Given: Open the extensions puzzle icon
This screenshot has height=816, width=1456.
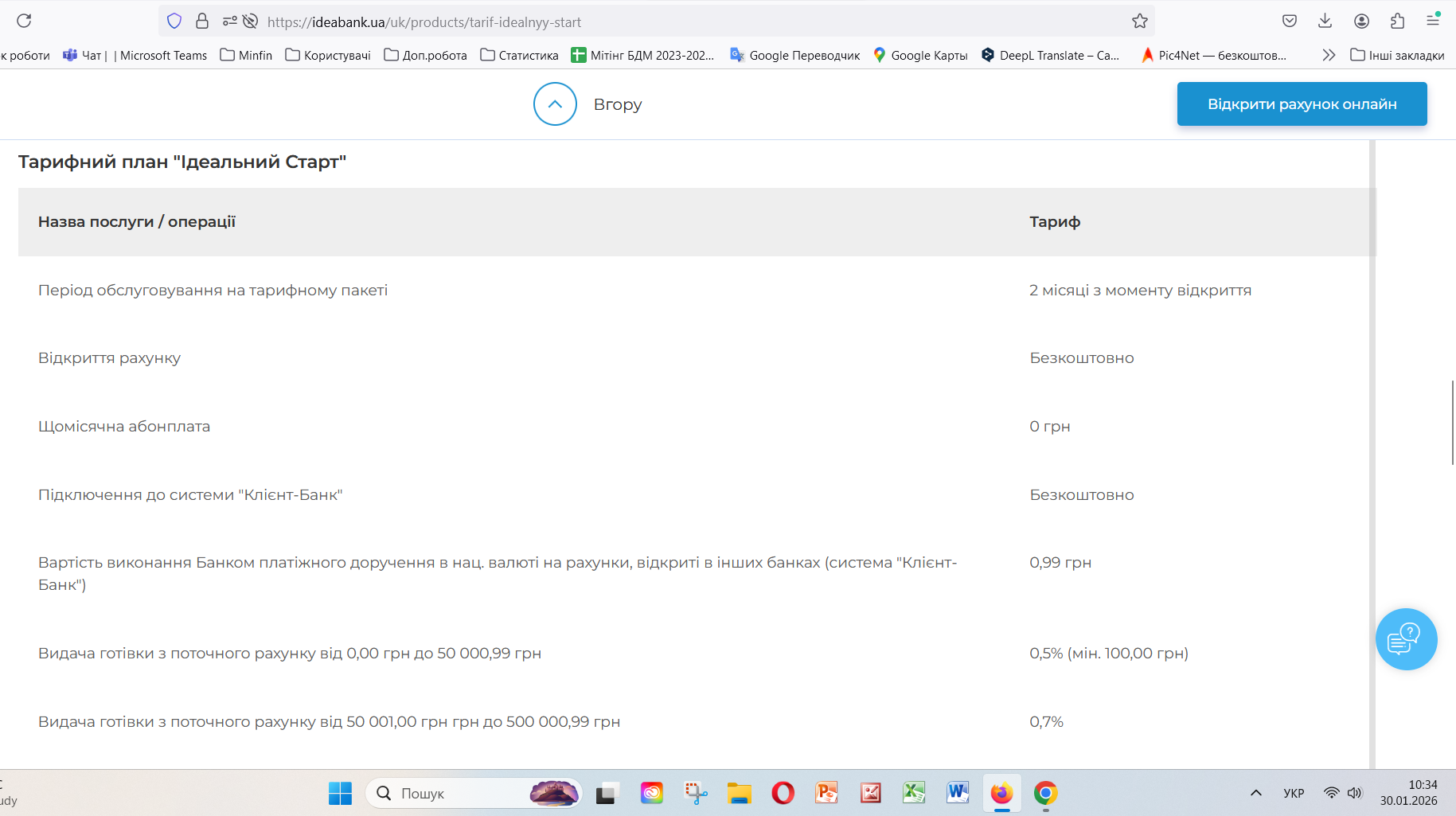Looking at the screenshot, I should 1397,21.
